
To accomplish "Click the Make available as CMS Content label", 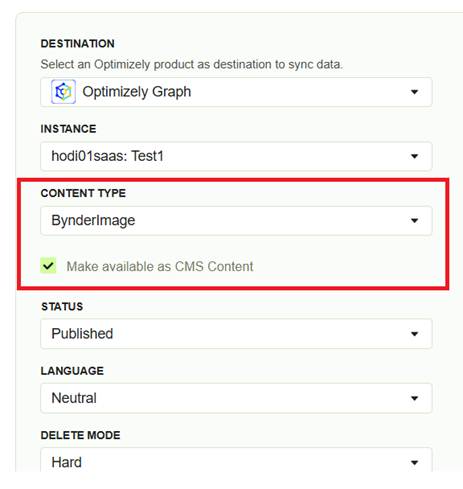I will tap(160, 266).
